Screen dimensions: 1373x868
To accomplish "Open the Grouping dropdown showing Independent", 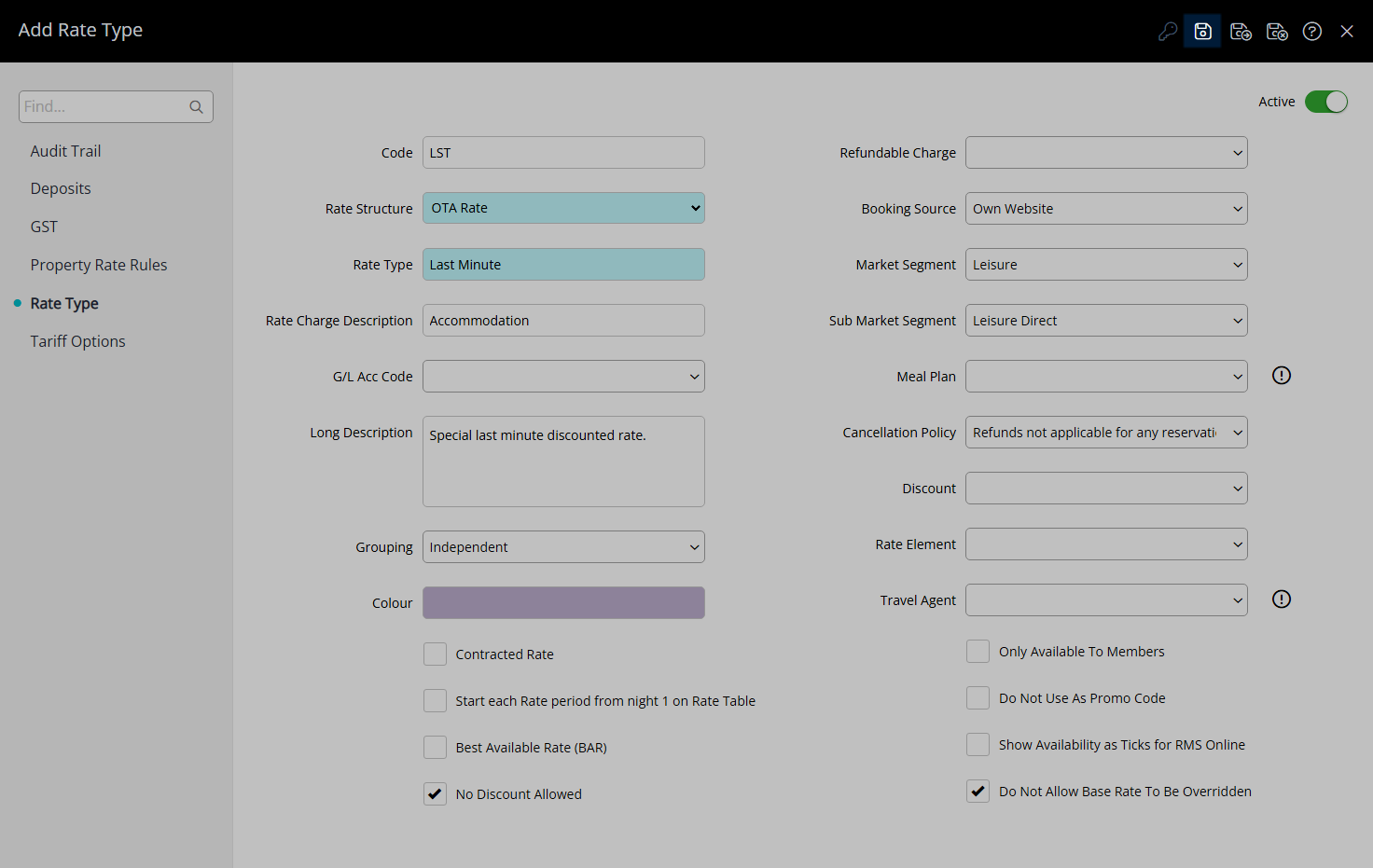I will pyautogui.click(x=563, y=546).
